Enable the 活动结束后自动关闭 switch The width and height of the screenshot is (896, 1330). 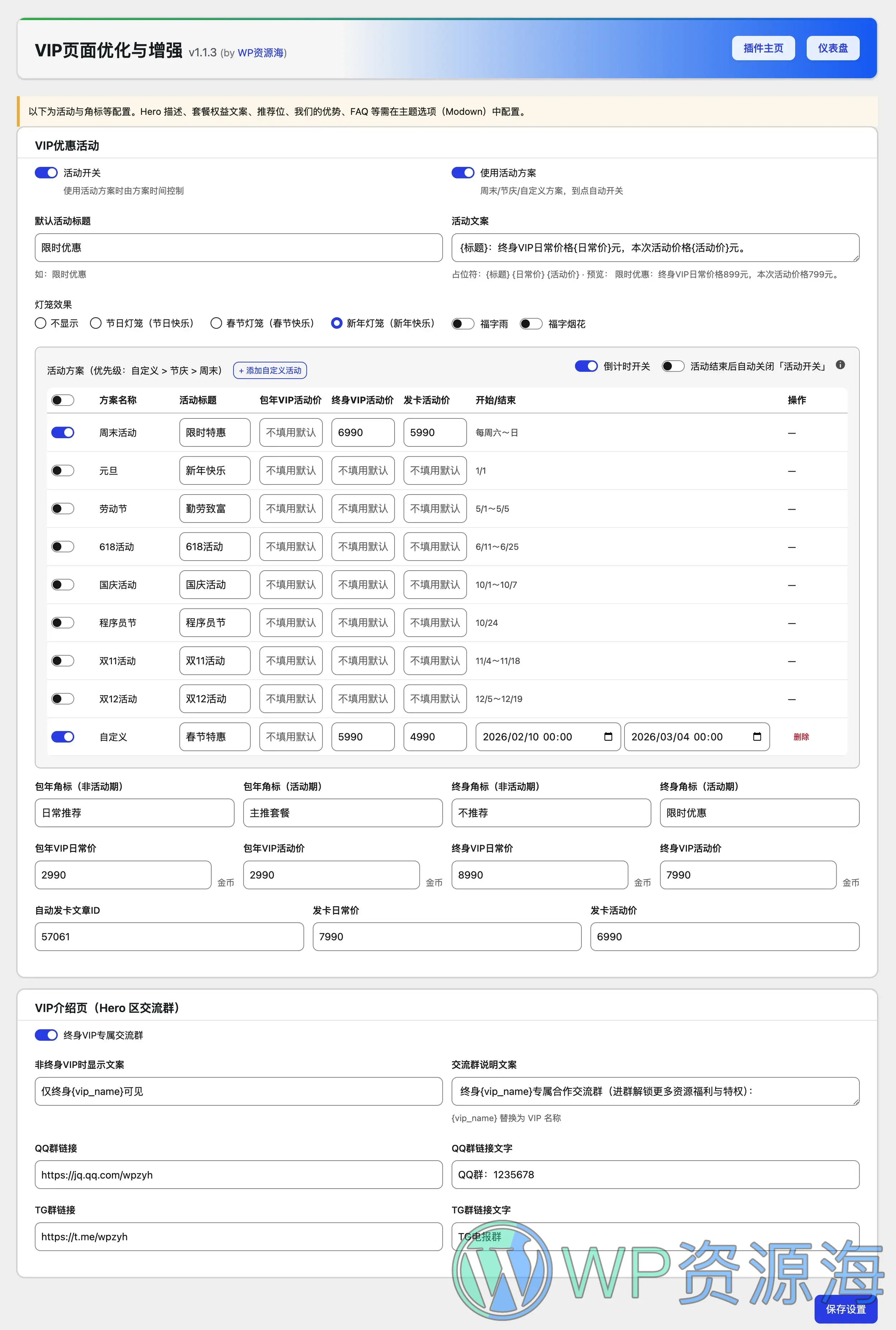point(673,366)
